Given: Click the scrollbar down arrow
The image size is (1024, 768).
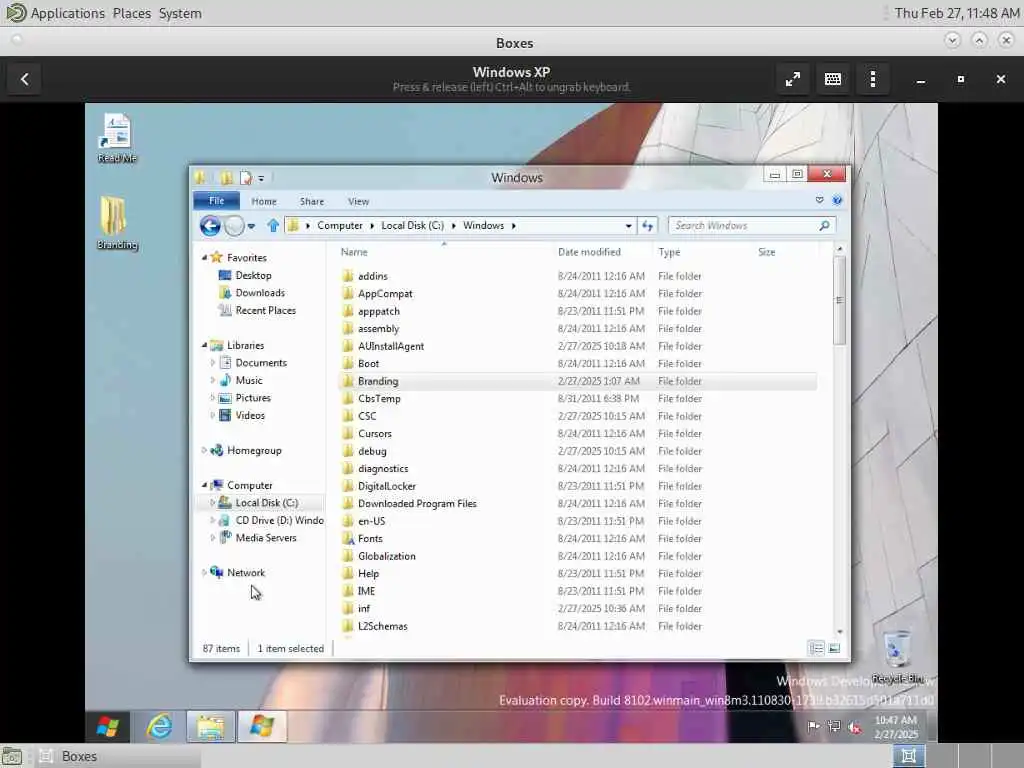Looking at the screenshot, I should pos(839,632).
